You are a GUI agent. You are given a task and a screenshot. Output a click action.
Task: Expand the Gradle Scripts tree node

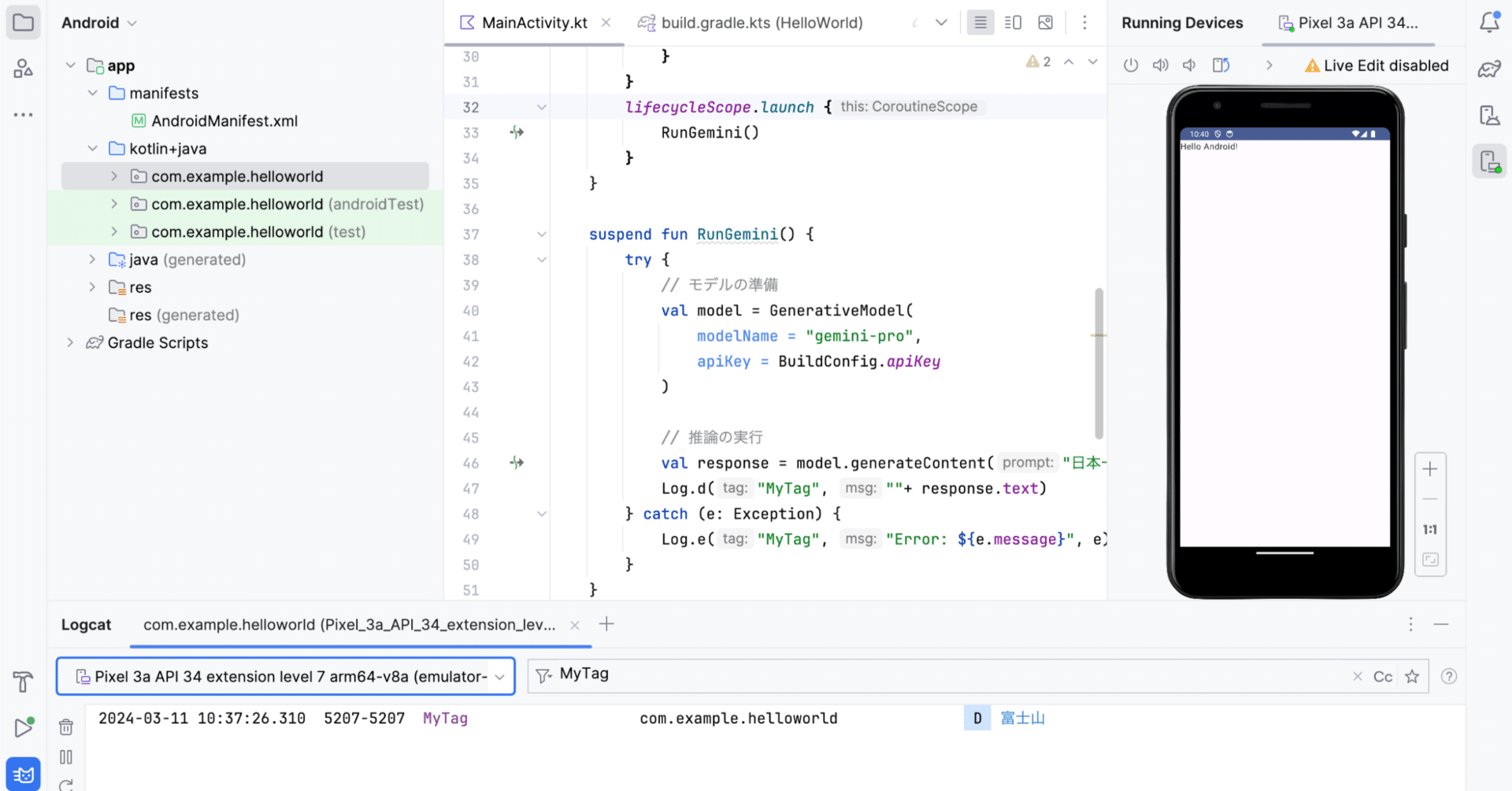click(71, 342)
